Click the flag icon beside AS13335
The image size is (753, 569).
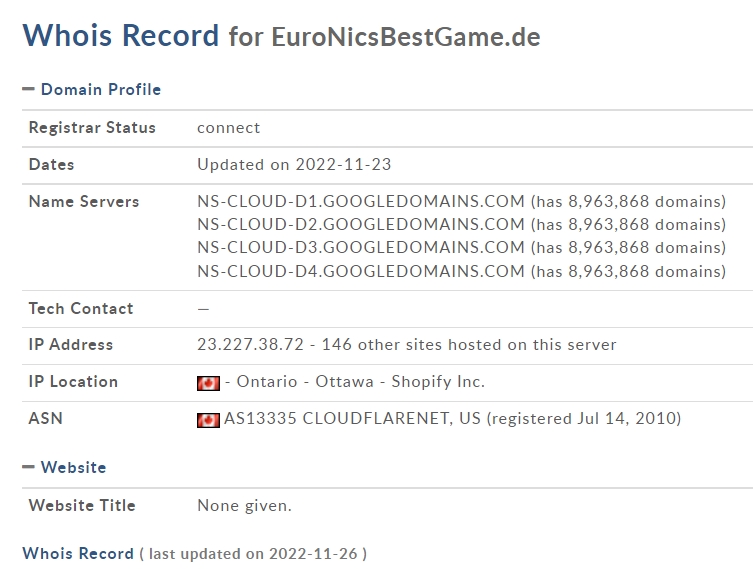click(x=208, y=420)
